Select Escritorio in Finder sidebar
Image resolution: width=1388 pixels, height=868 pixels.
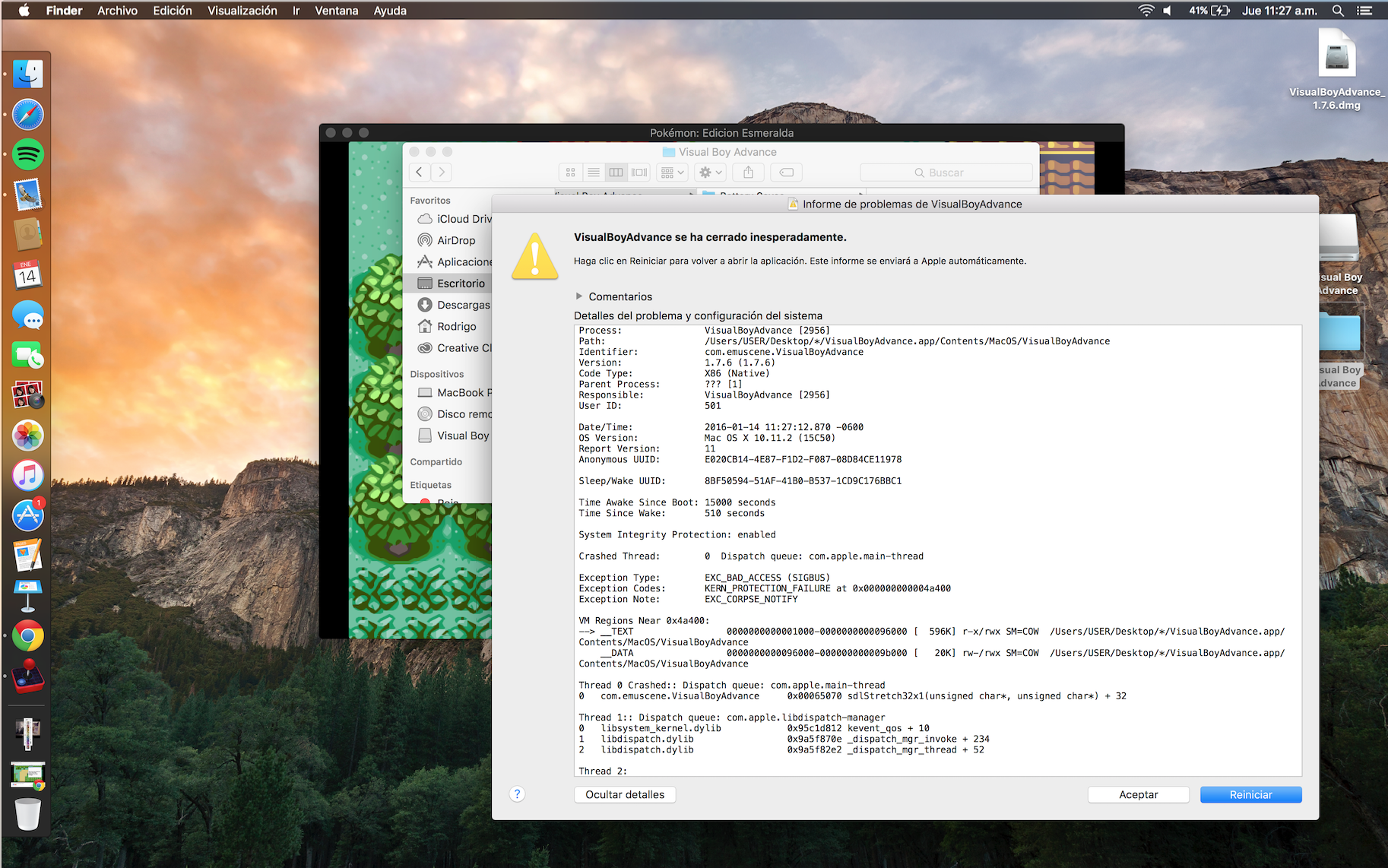[x=448, y=284]
